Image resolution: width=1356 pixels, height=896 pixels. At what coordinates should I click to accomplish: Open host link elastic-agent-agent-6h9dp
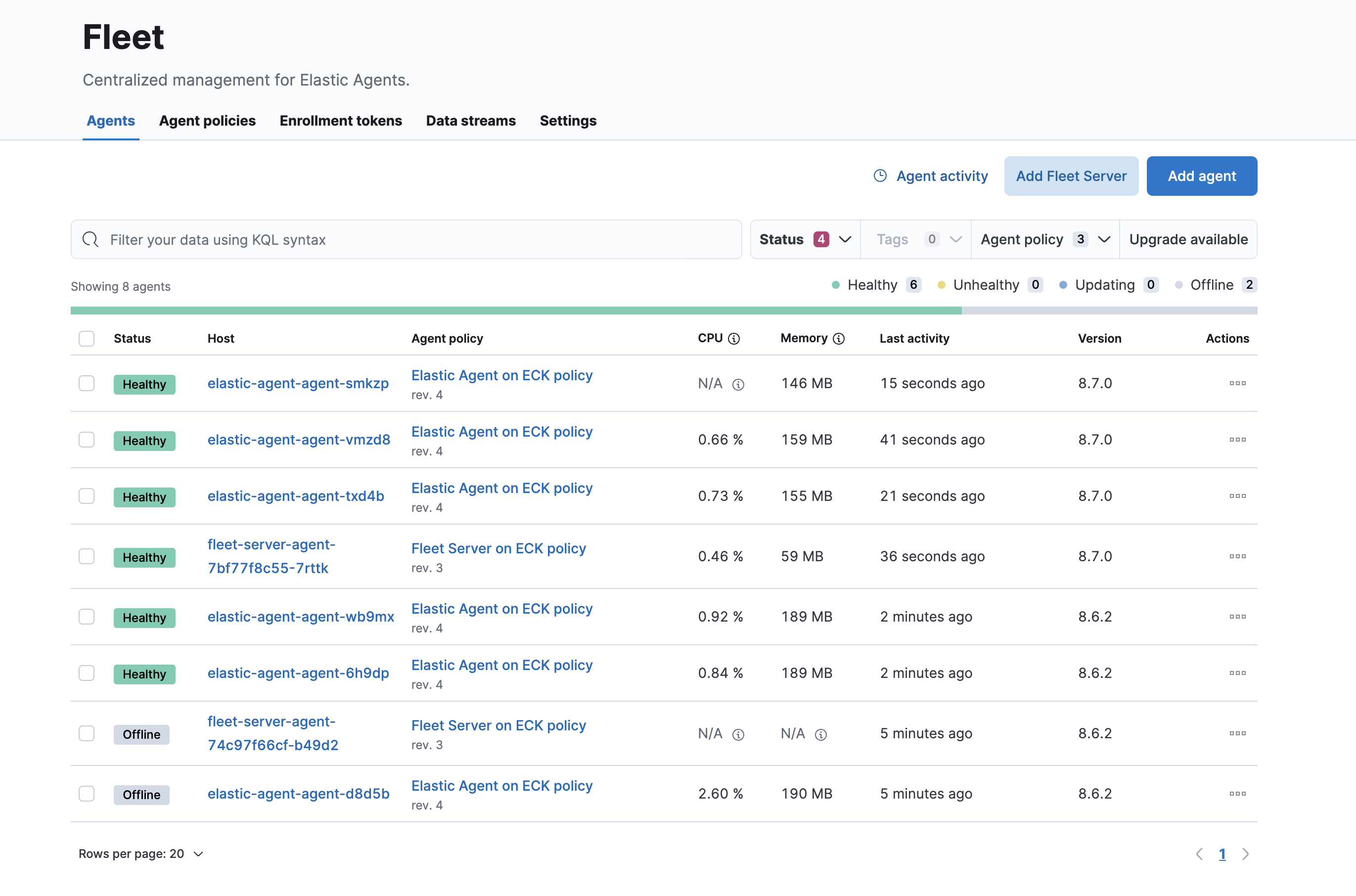[298, 673]
